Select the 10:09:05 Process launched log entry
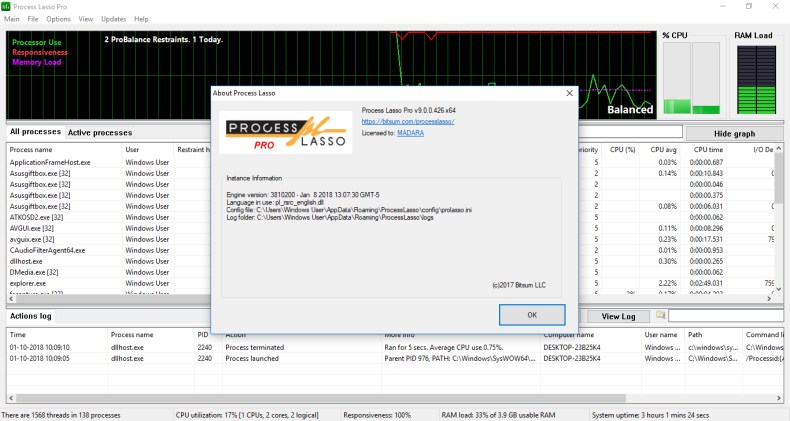 (x=395, y=359)
